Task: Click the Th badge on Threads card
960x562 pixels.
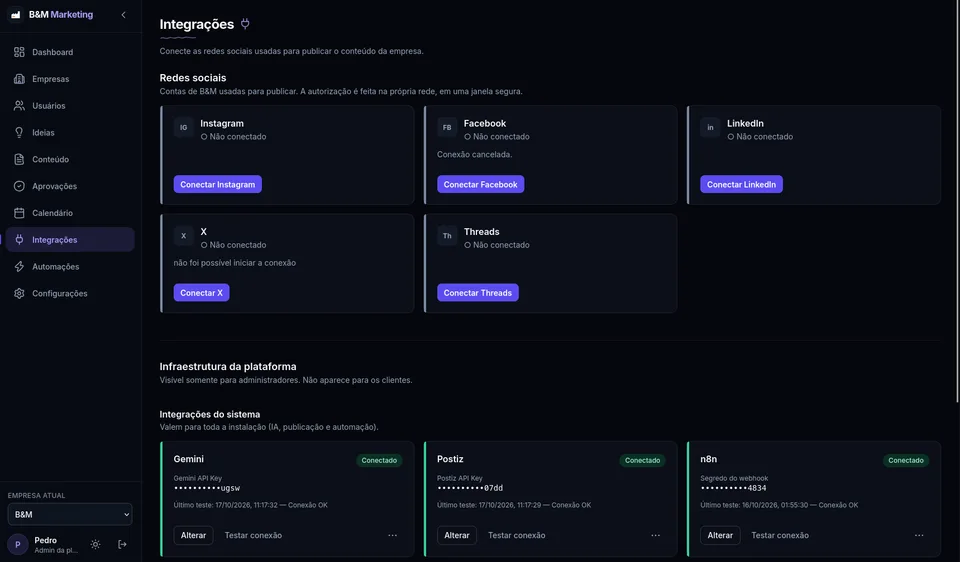Action: [x=447, y=236]
